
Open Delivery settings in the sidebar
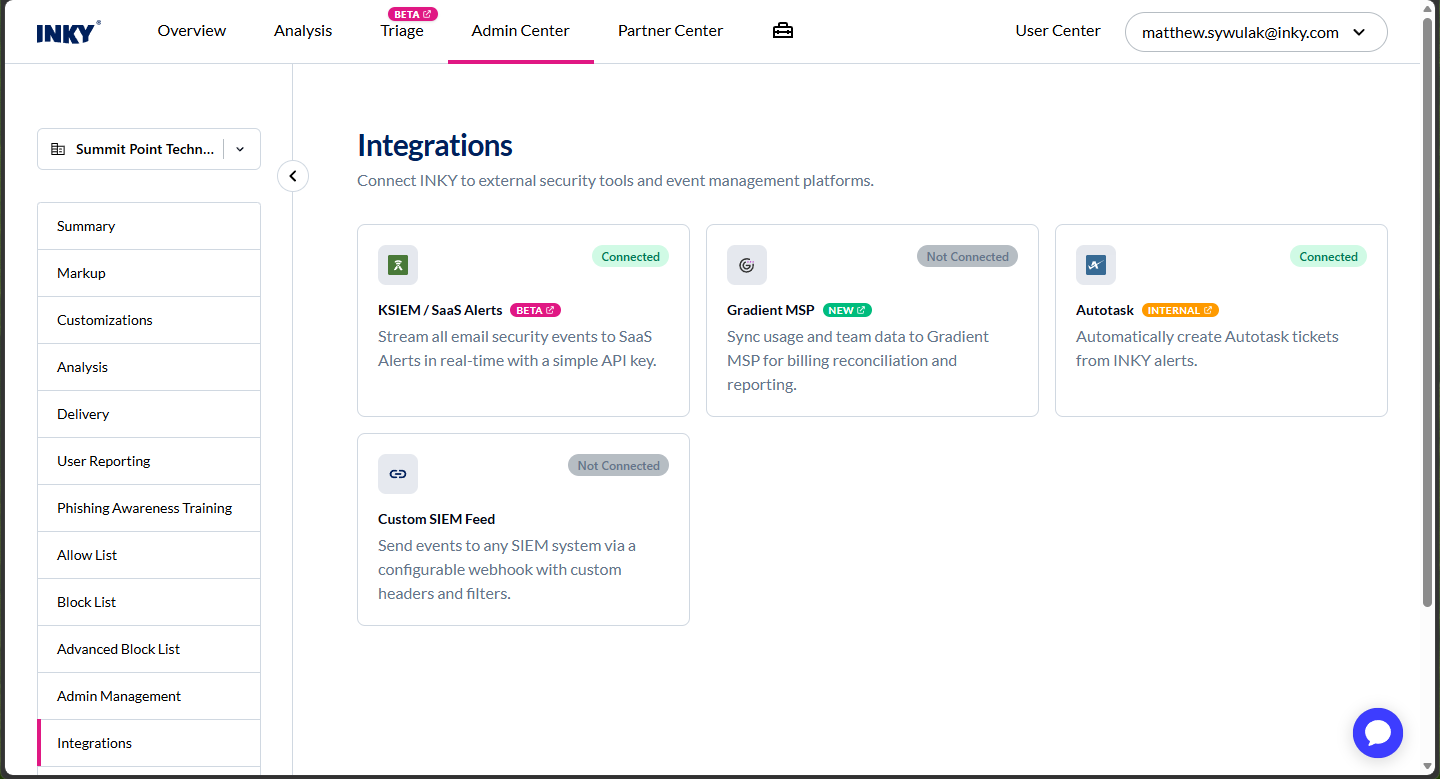pos(149,414)
